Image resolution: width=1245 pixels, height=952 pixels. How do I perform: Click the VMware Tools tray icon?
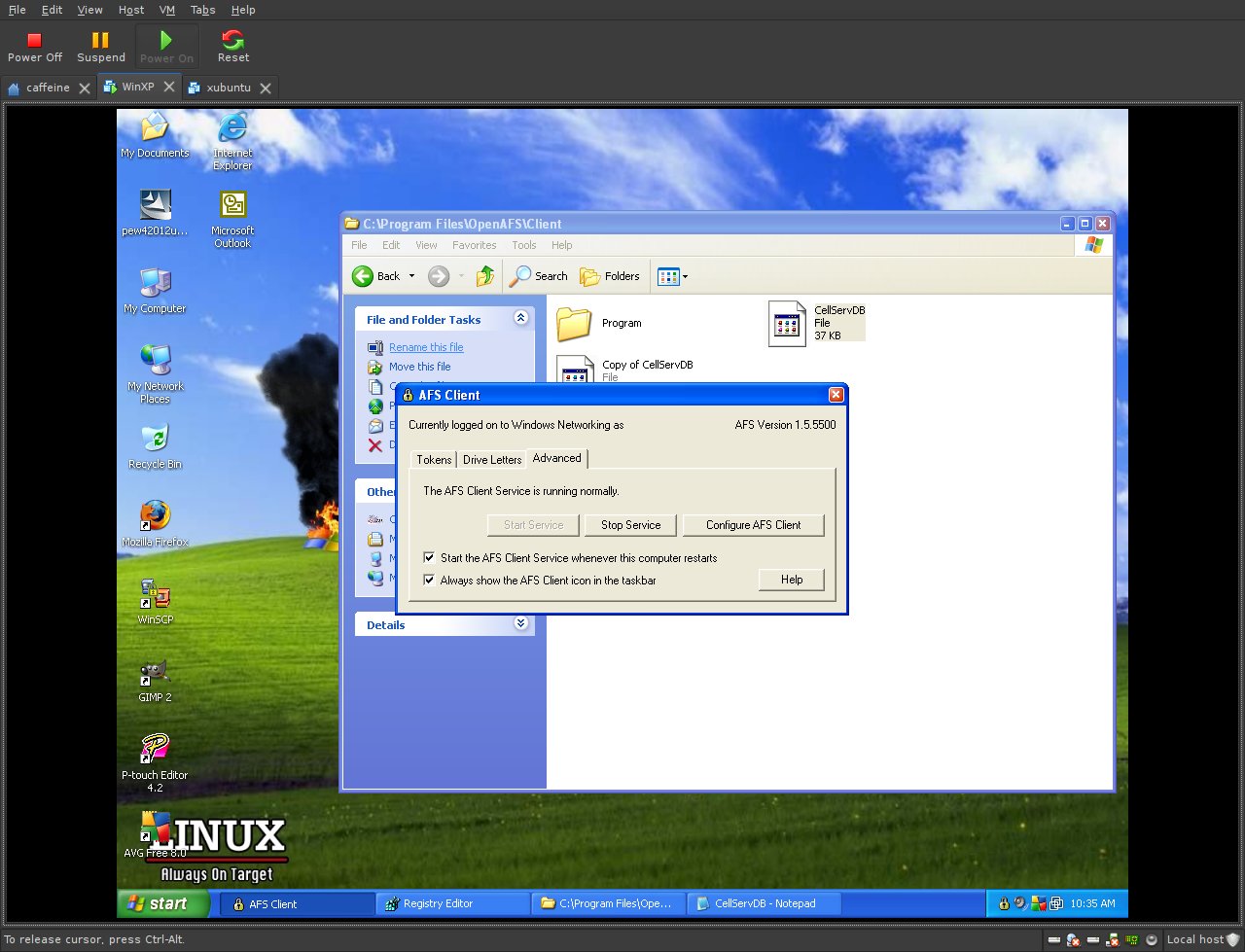1055,903
